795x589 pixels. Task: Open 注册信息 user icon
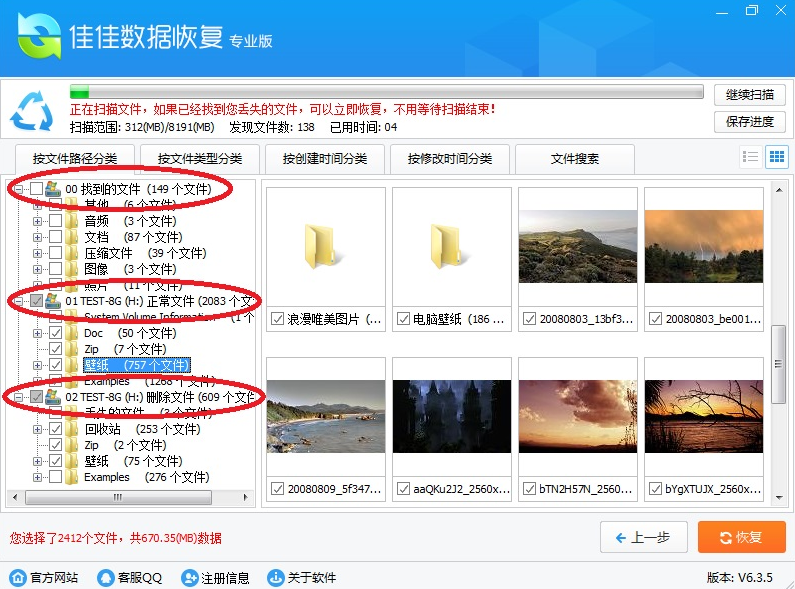point(190,577)
